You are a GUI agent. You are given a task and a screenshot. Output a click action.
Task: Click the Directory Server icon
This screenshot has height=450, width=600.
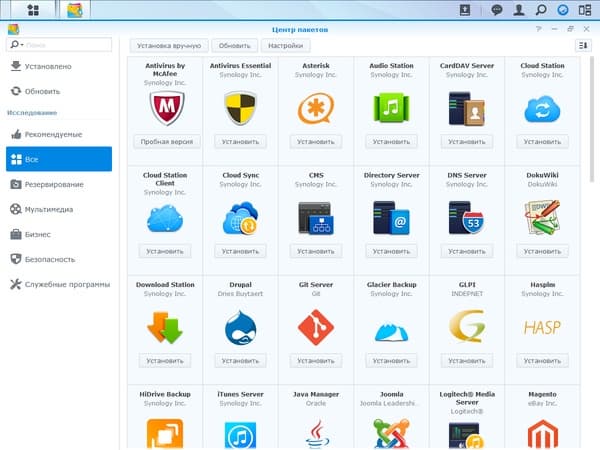(x=391, y=218)
